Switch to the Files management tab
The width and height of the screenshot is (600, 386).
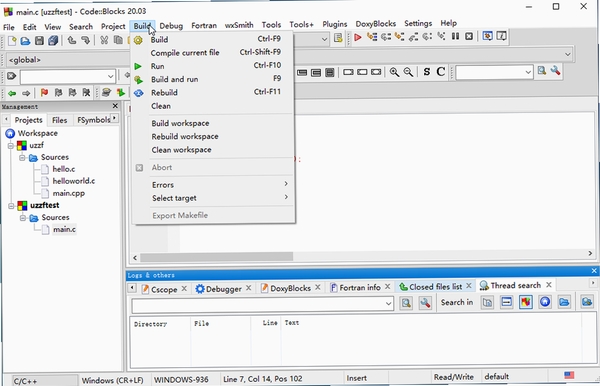(x=59, y=120)
